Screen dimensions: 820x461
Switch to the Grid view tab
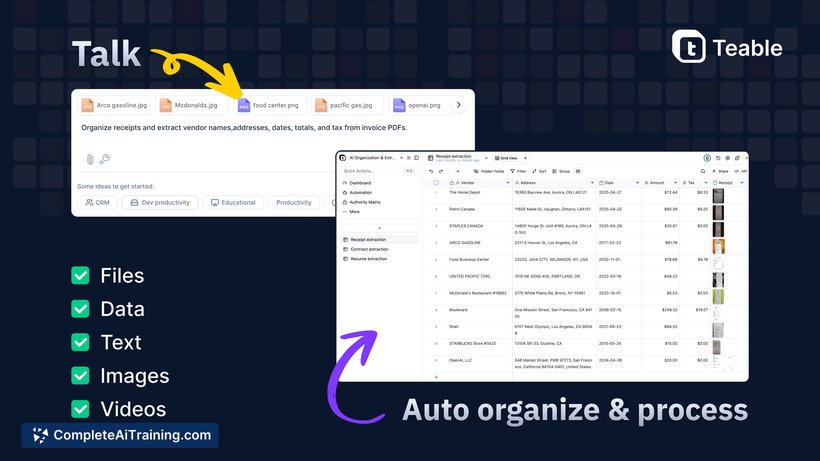tap(506, 158)
